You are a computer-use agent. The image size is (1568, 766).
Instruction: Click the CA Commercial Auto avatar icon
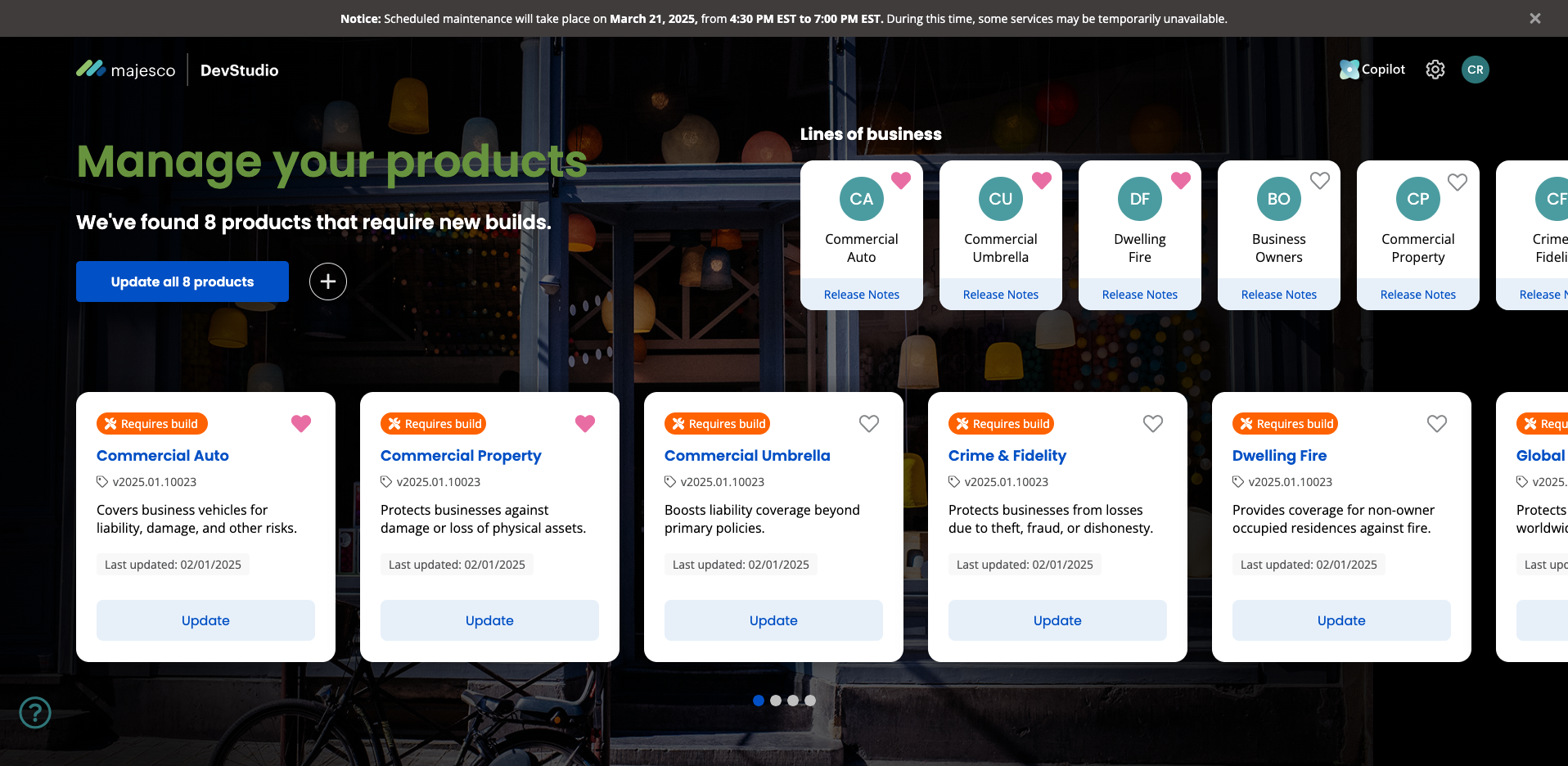(x=861, y=199)
